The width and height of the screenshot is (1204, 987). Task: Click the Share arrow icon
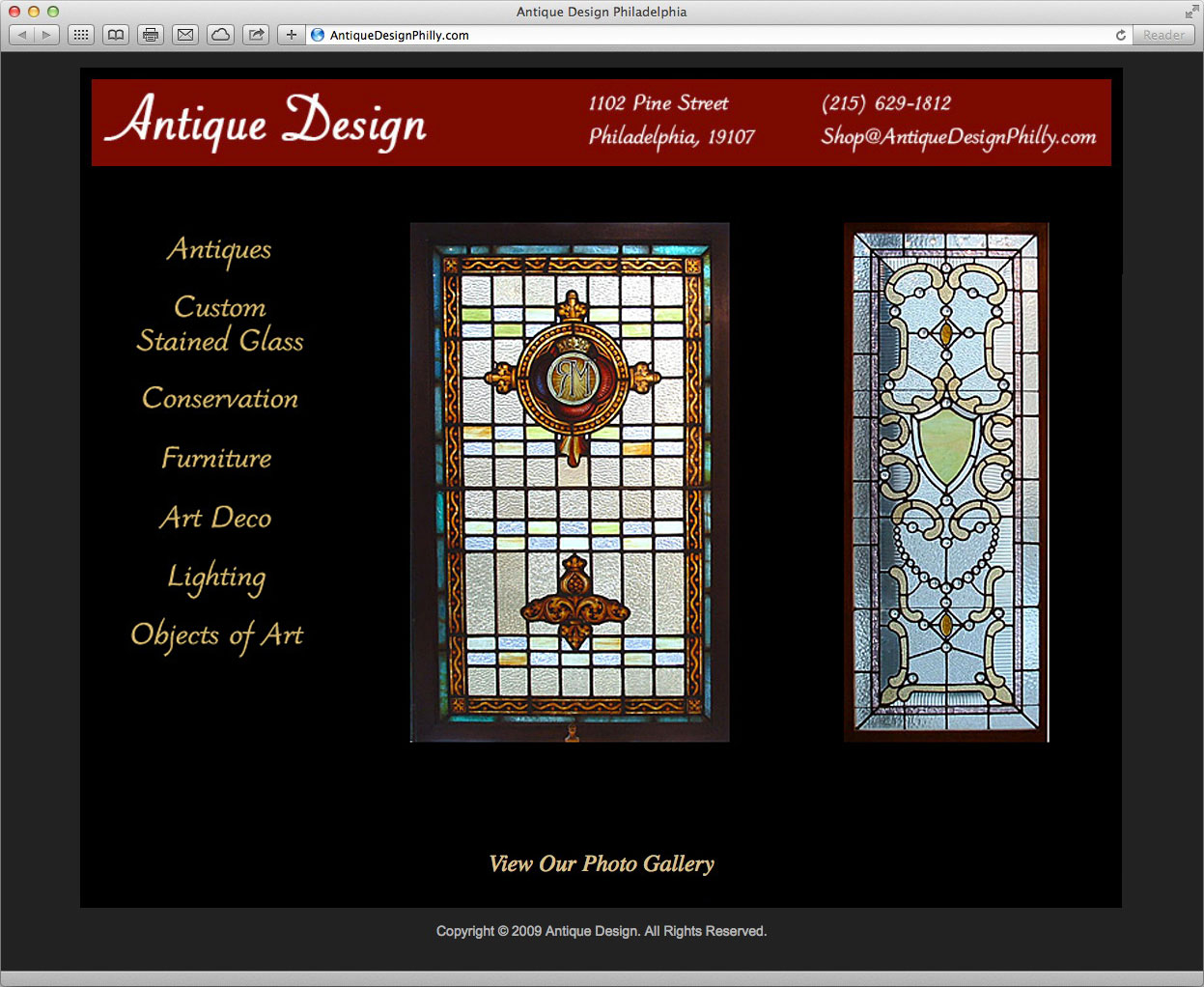[256, 35]
